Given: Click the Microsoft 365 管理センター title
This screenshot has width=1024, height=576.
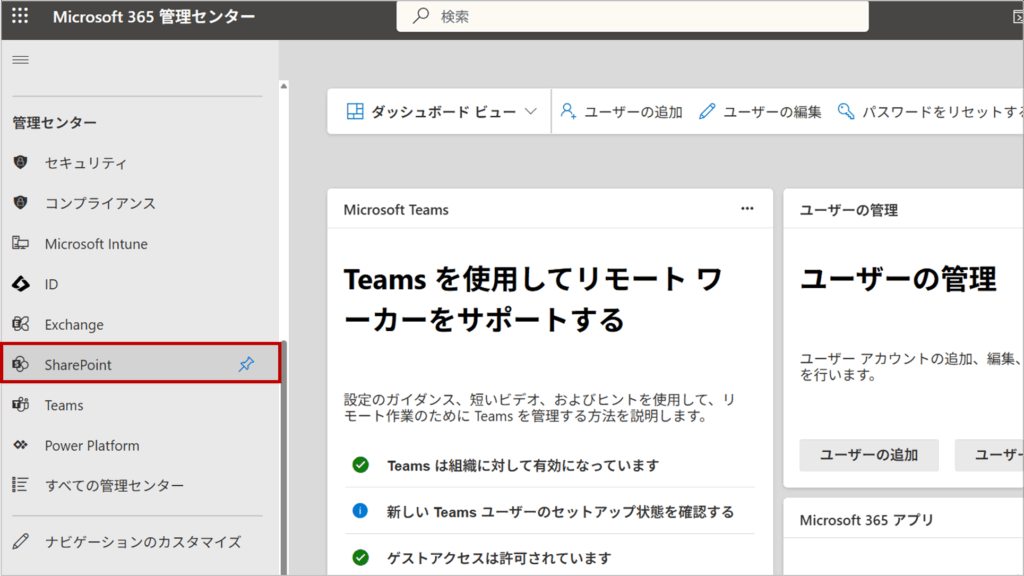Looking at the screenshot, I should tap(154, 16).
